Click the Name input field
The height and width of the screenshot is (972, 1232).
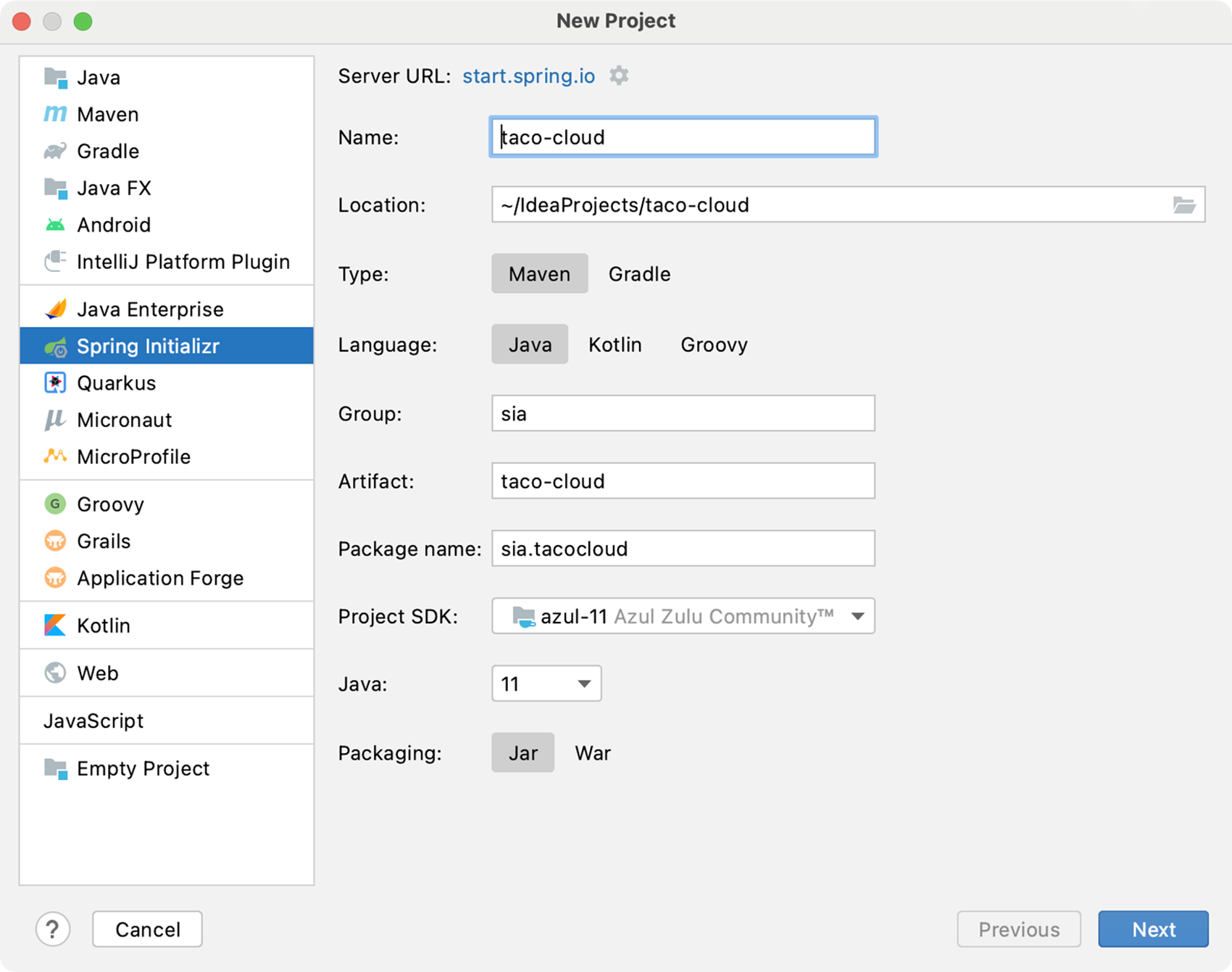[683, 137]
